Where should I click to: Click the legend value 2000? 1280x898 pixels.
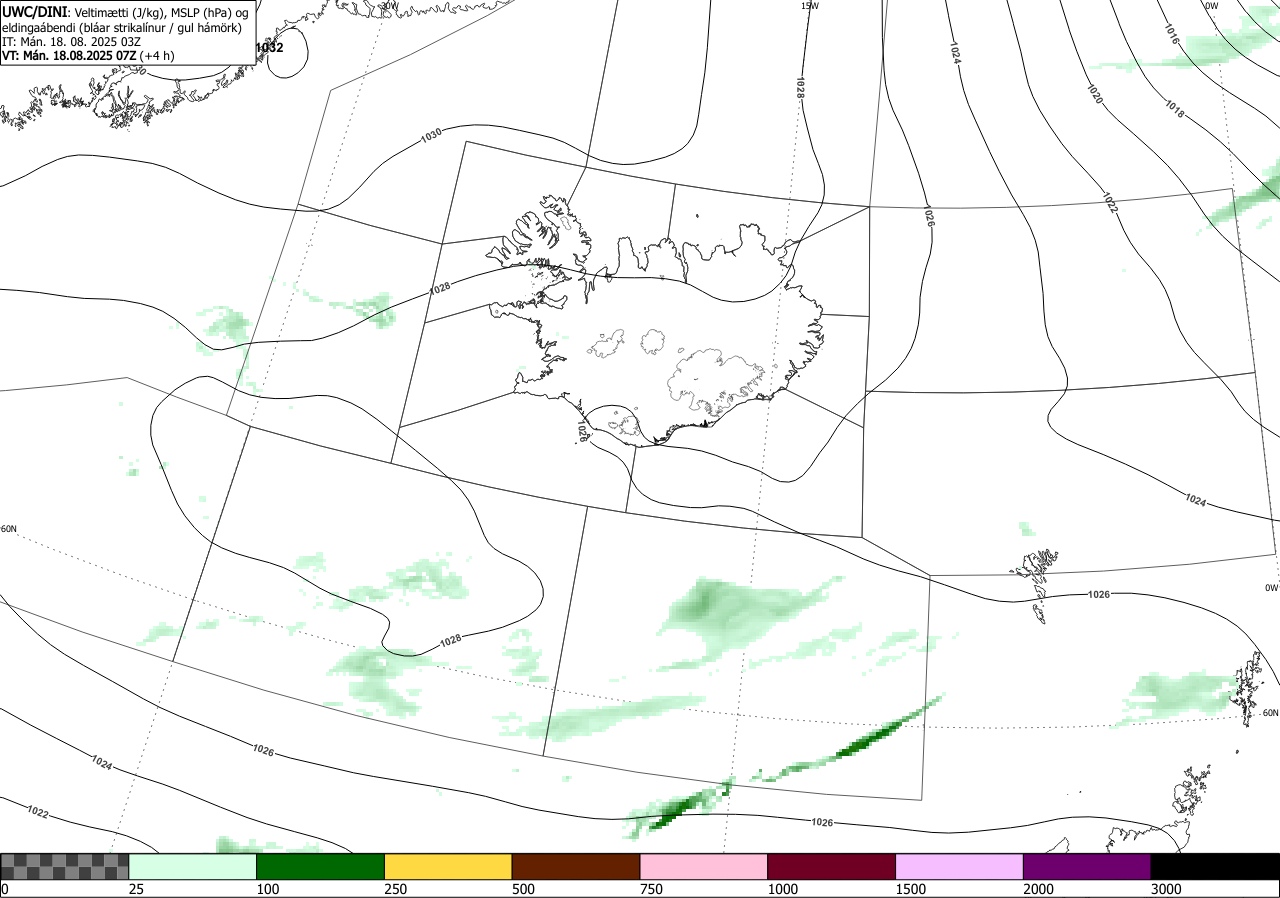point(1040,889)
